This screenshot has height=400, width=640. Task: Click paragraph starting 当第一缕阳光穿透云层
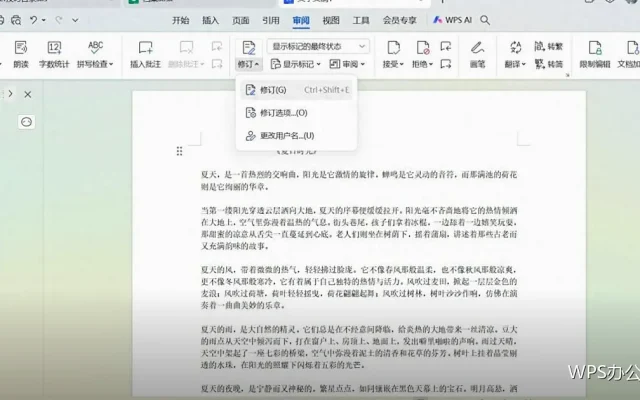click(359, 228)
